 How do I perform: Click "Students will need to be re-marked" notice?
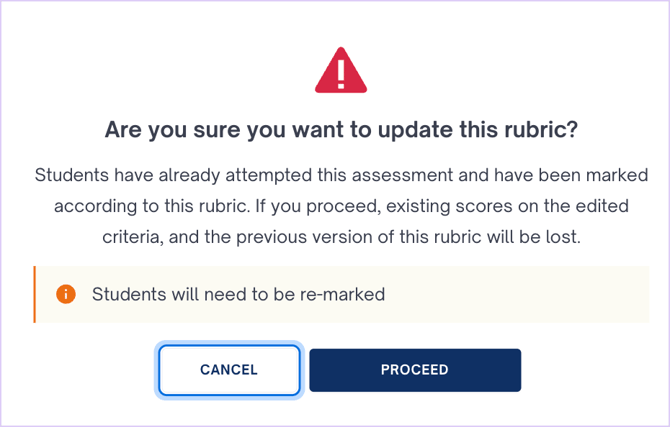coord(238,294)
